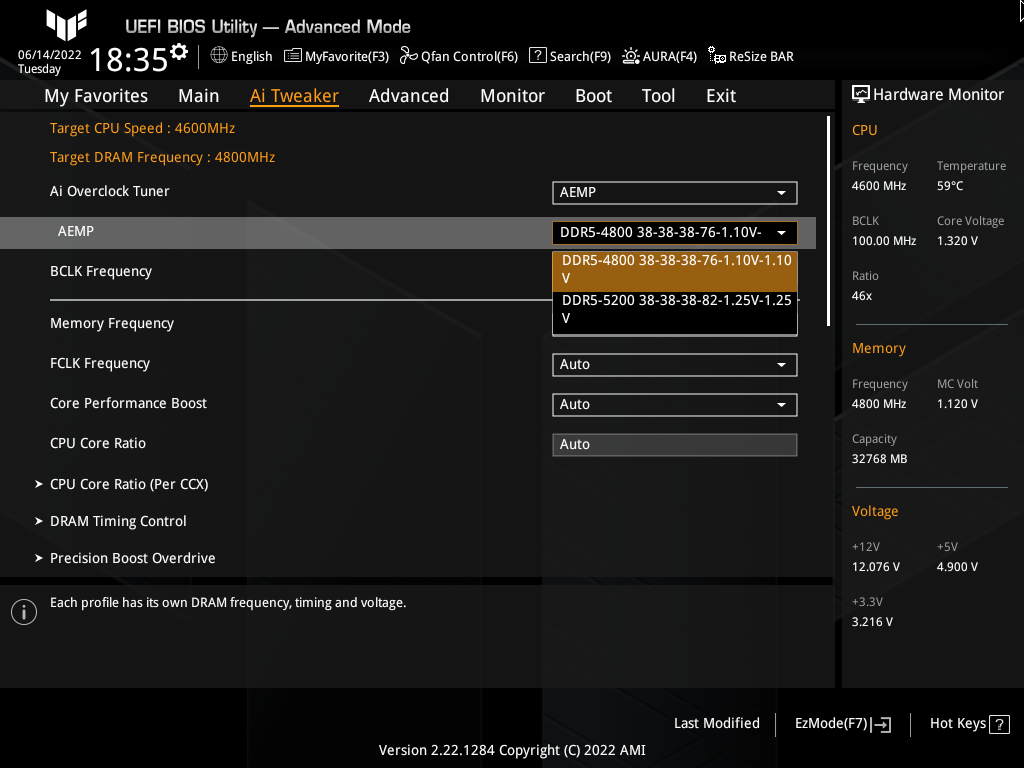1024x768 pixels.
Task: Click the settings list scrollbar
Action: pyautogui.click(x=828, y=221)
